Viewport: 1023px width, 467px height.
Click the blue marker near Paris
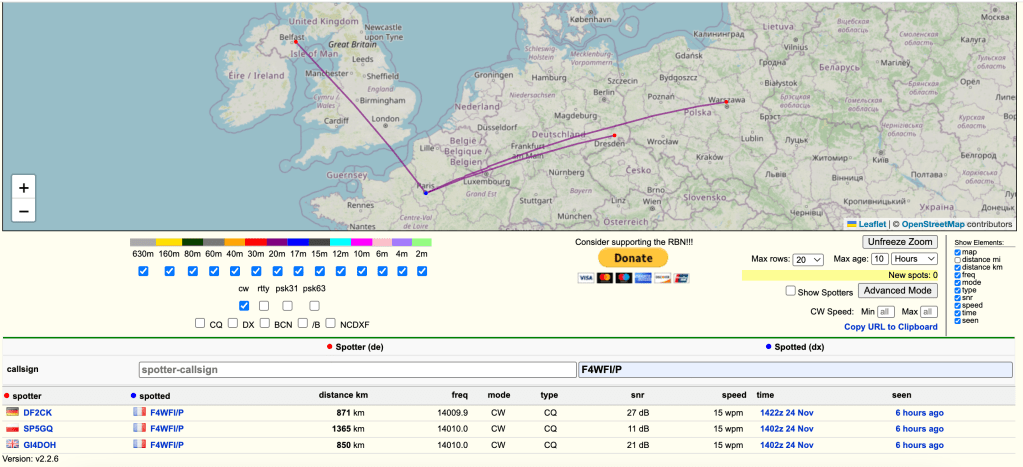[x=425, y=192]
